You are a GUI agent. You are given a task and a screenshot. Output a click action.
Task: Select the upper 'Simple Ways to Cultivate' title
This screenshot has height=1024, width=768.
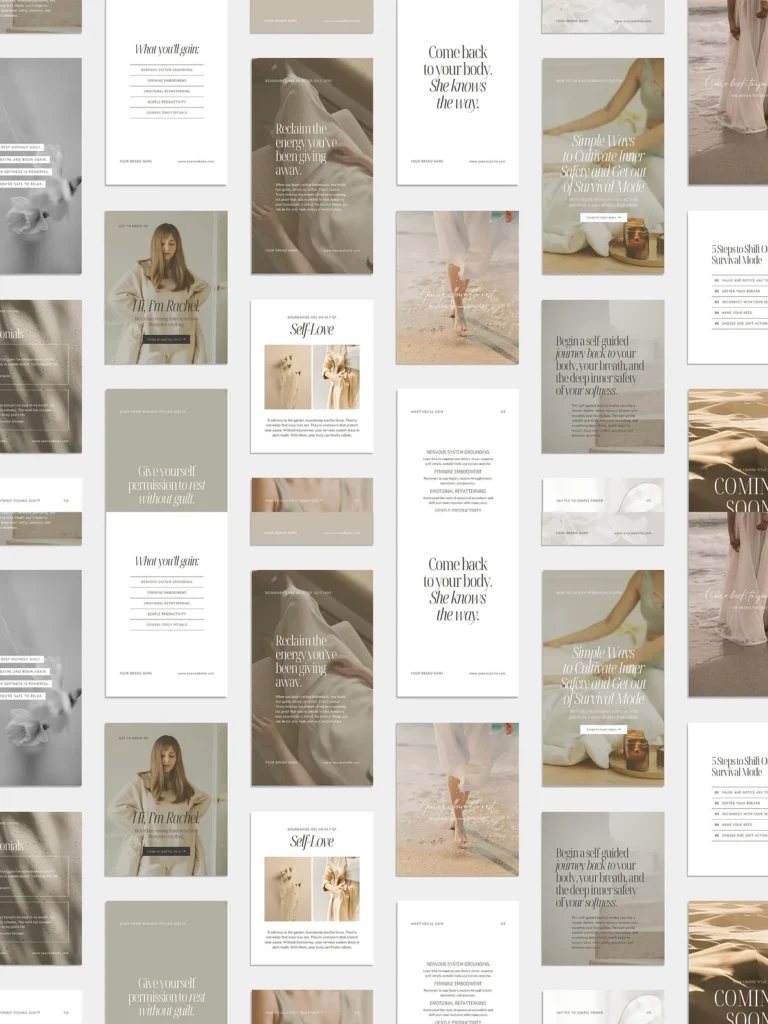(603, 163)
